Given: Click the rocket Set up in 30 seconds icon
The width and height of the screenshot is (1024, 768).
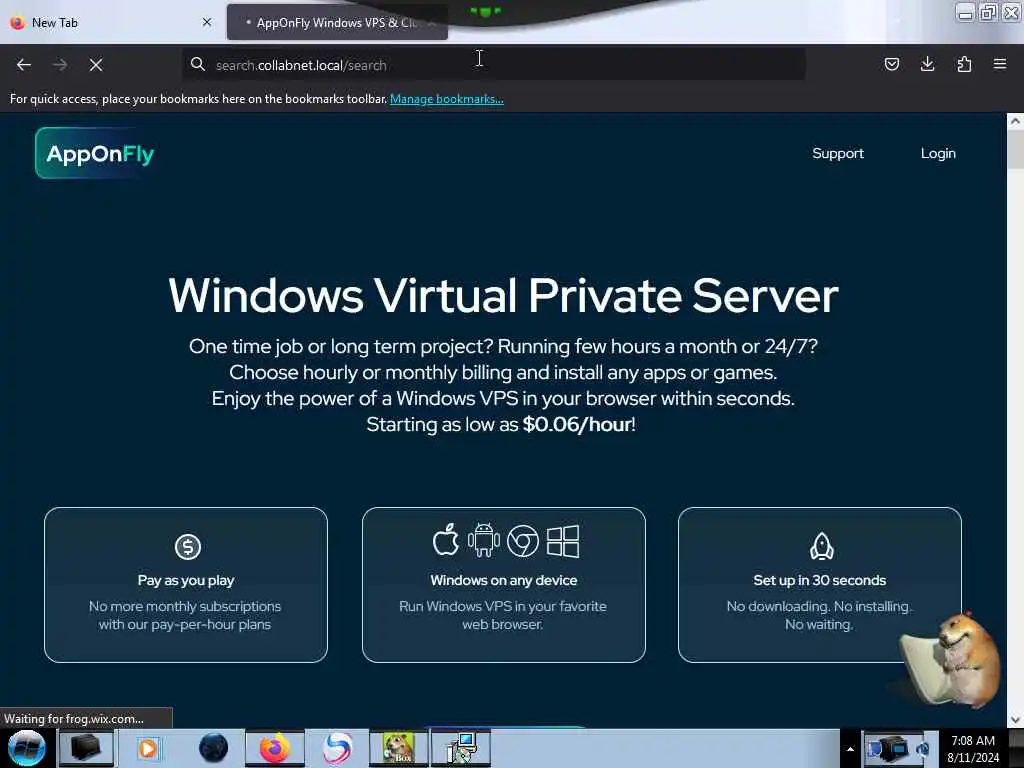Looking at the screenshot, I should point(822,547).
